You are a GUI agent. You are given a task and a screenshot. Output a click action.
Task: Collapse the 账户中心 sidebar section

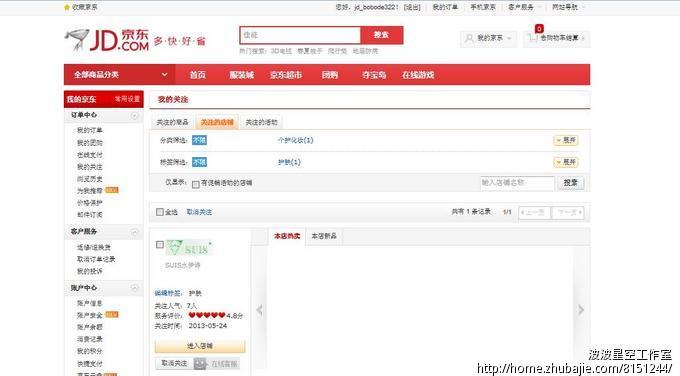point(134,288)
